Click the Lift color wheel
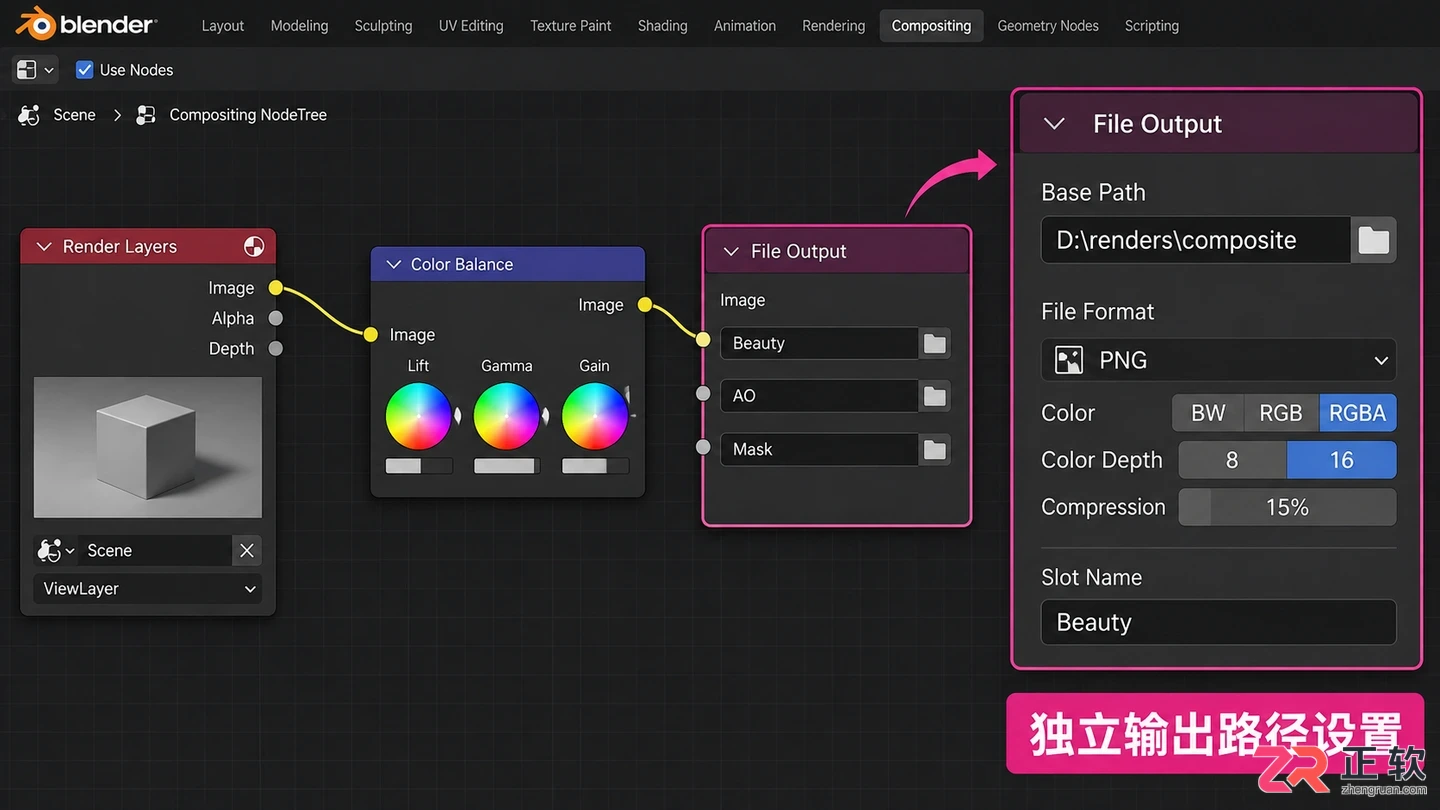 coord(418,416)
